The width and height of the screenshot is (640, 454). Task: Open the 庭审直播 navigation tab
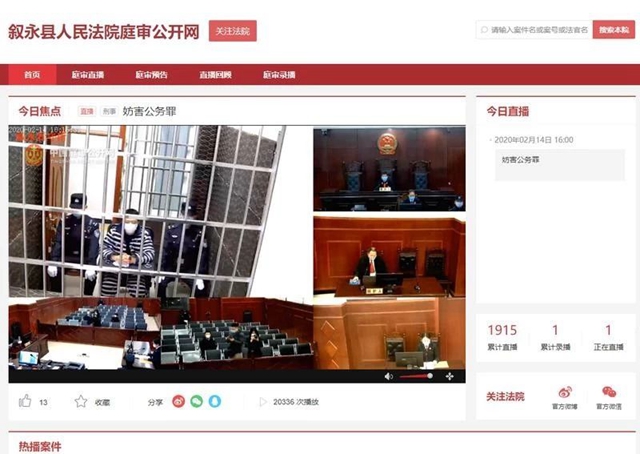click(88, 75)
